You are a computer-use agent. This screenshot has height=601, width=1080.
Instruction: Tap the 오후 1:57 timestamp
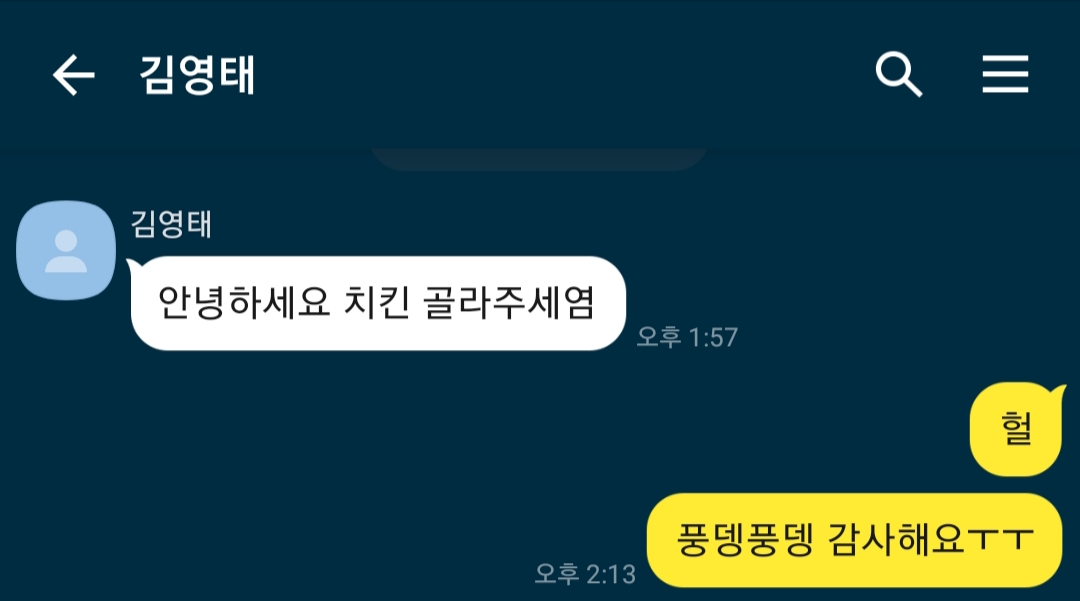687,337
